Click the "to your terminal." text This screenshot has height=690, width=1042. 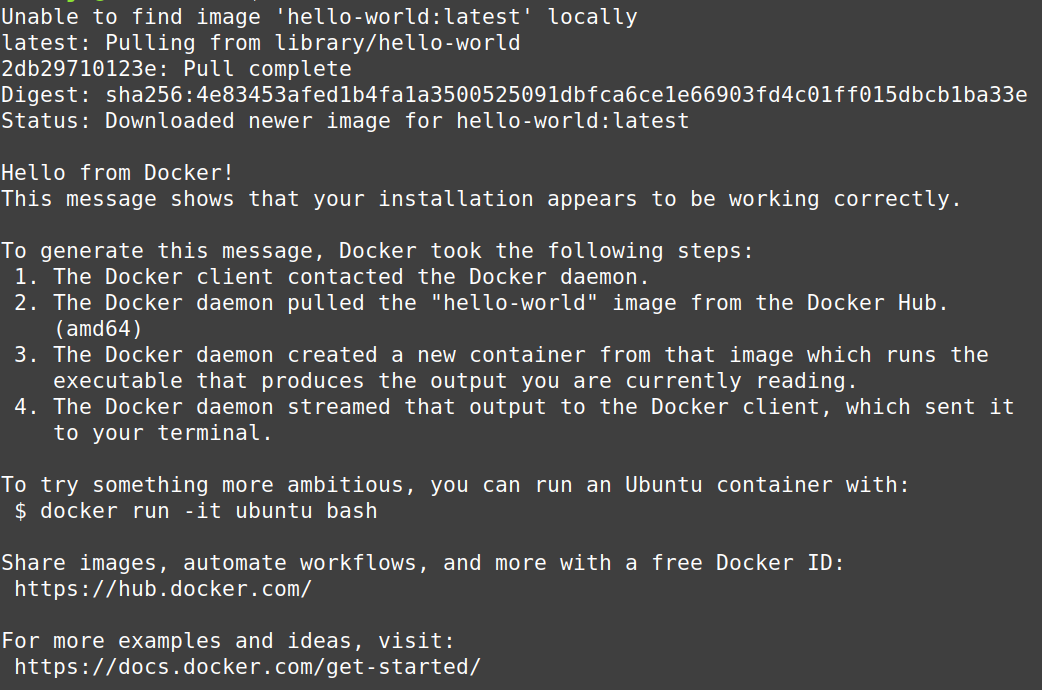coord(162,433)
